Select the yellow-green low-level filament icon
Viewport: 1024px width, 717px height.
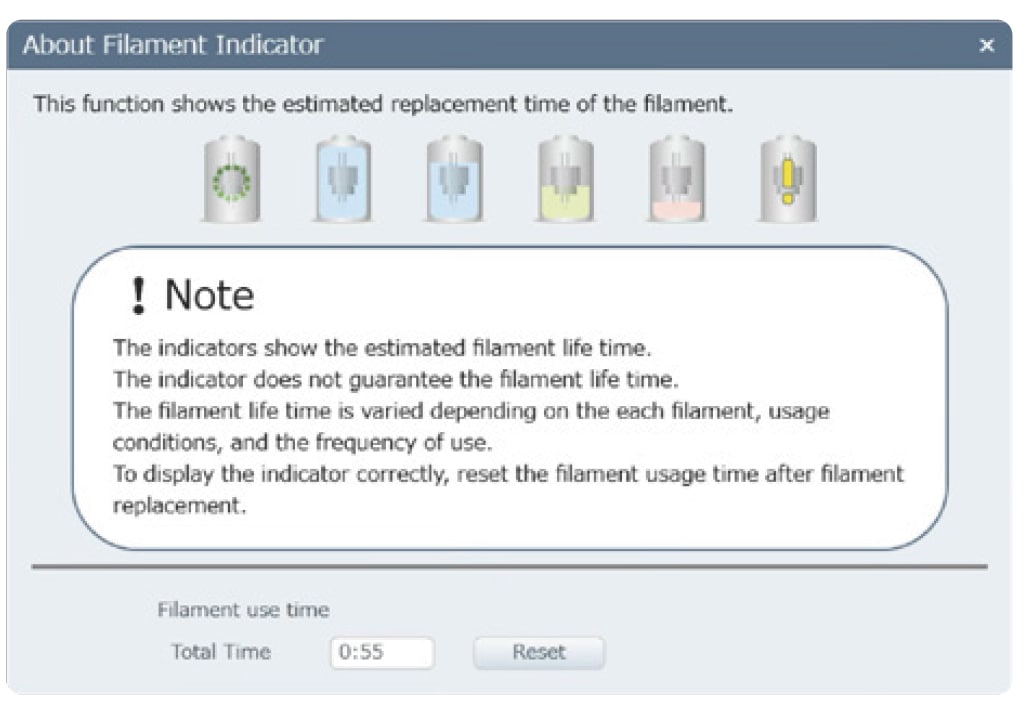tap(566, 179)
